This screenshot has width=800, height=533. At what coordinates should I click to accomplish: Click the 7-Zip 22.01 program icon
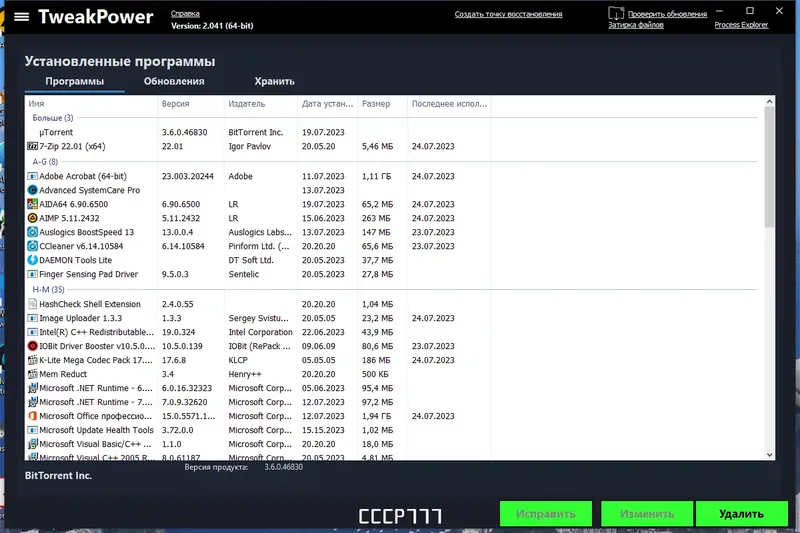(x=32, y=146)
